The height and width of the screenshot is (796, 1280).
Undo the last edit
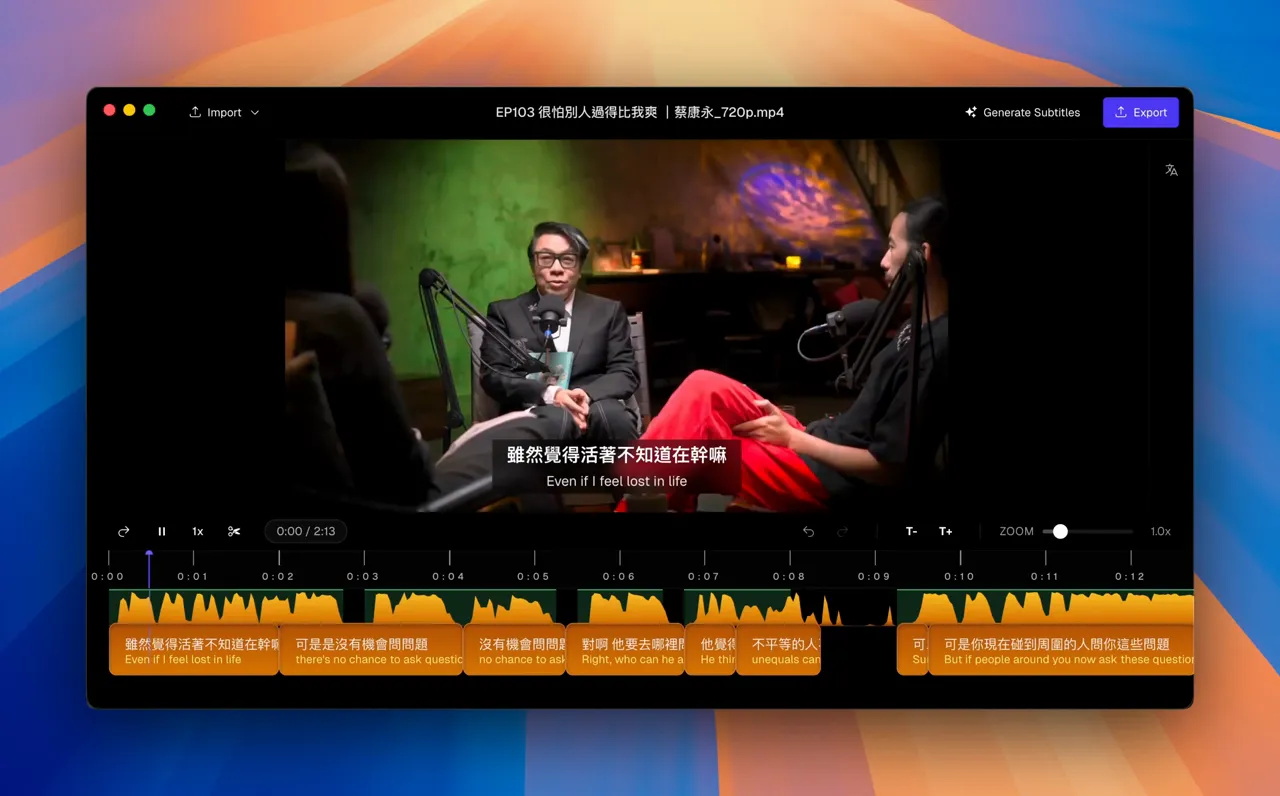coord(808,531)
